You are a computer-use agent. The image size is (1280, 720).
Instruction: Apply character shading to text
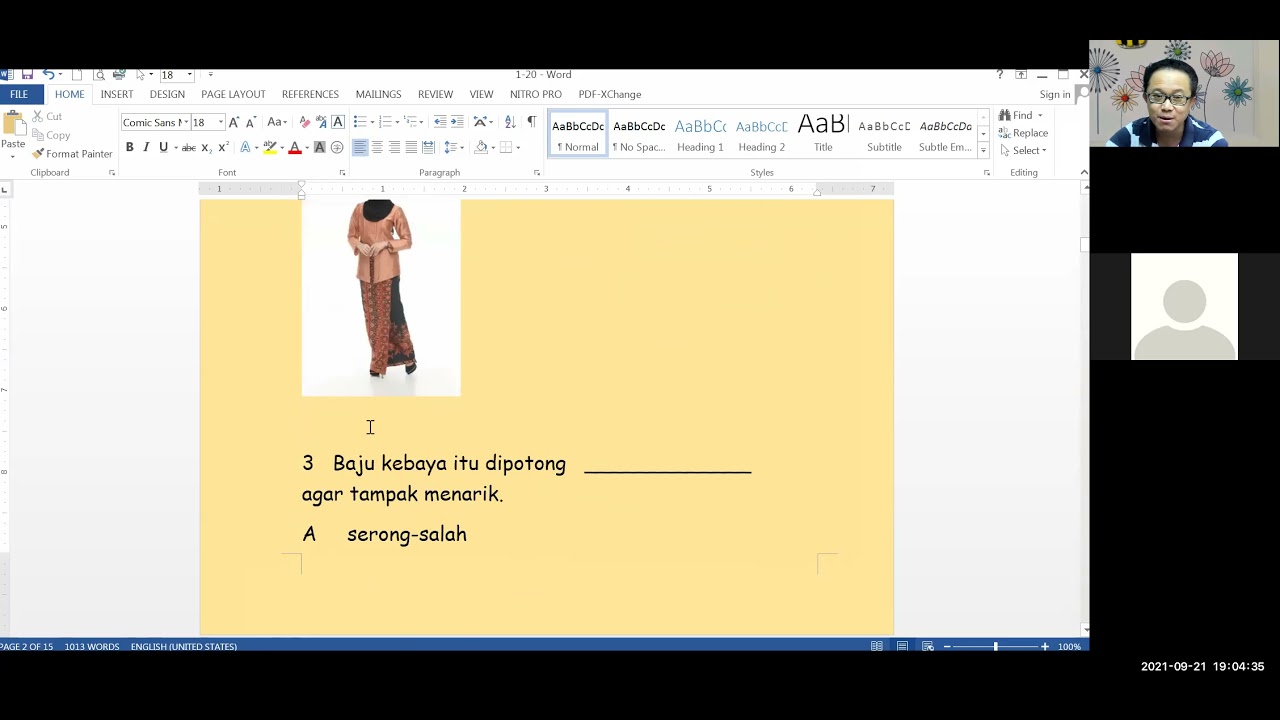[x=320, y=148]
